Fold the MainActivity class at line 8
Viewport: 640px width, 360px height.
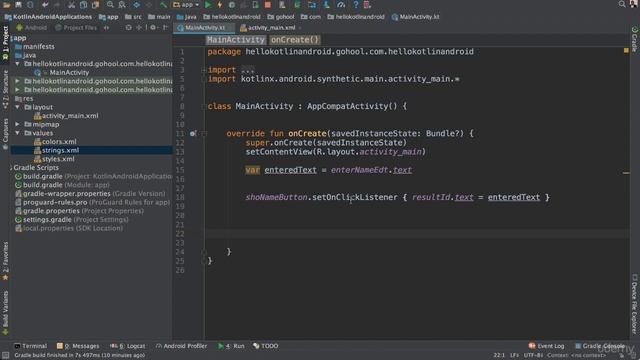click(x=203, y=106)
